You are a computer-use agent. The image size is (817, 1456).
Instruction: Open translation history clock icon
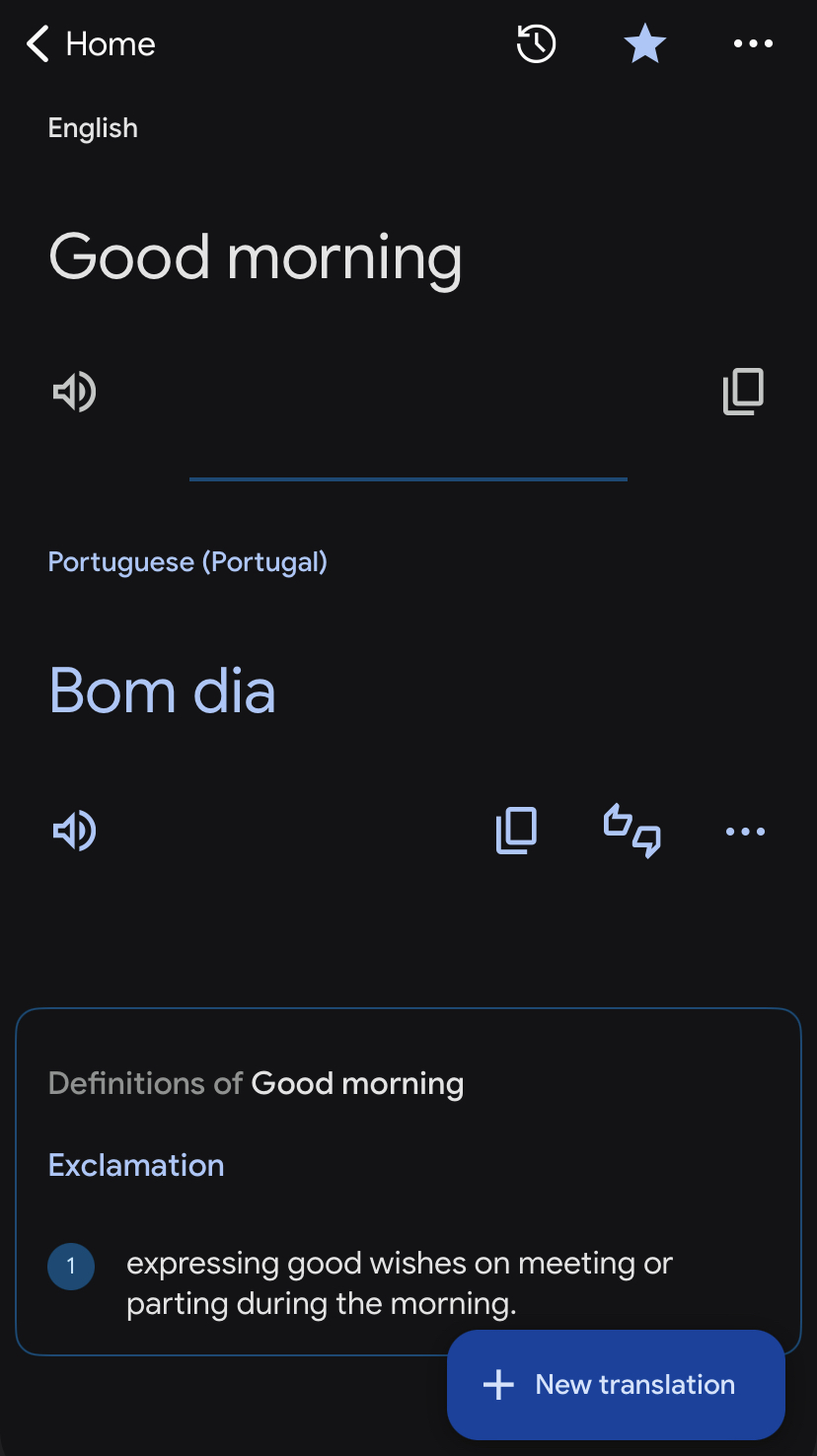pyautogui.click(x=536, y=44)
